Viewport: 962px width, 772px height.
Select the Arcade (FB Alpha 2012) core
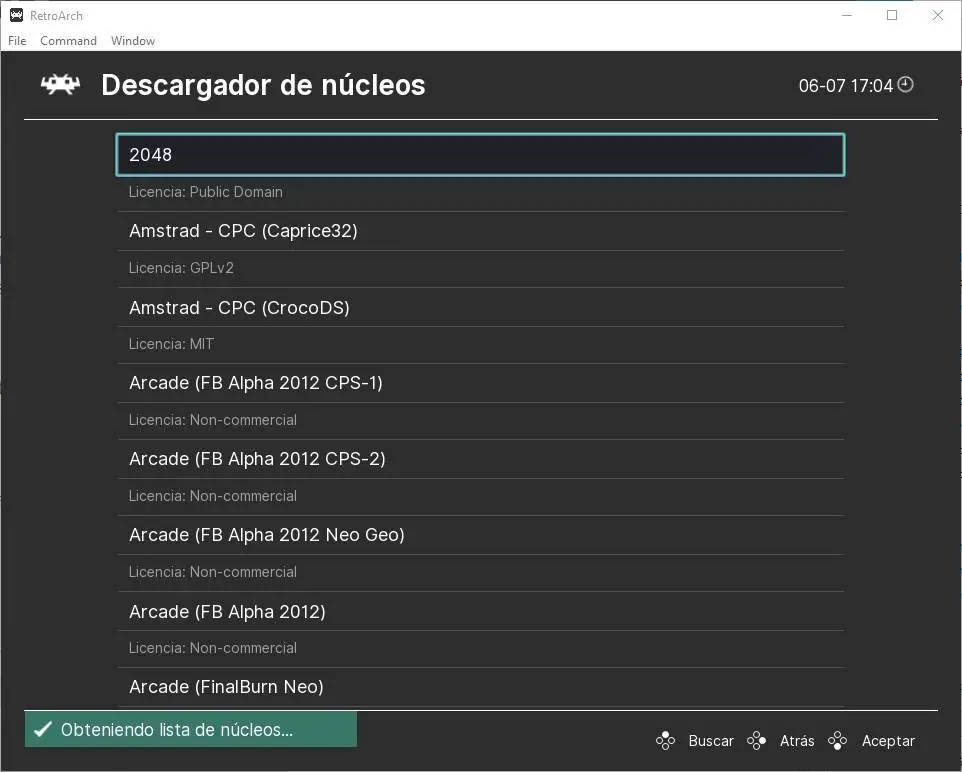pos(480,611)
